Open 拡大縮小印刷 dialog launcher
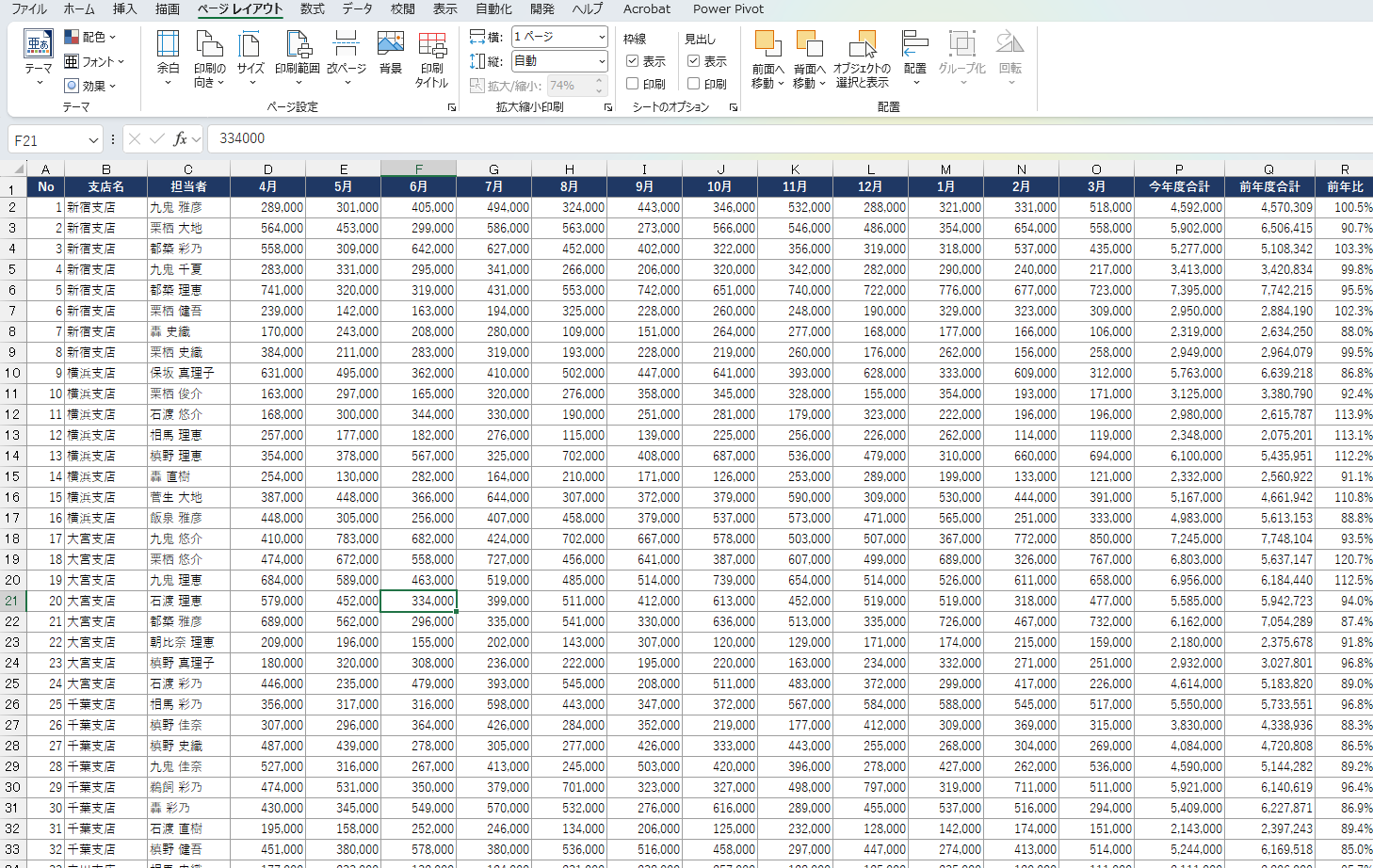The height and width of the screenshot is (868, 1373). point(608,107)
